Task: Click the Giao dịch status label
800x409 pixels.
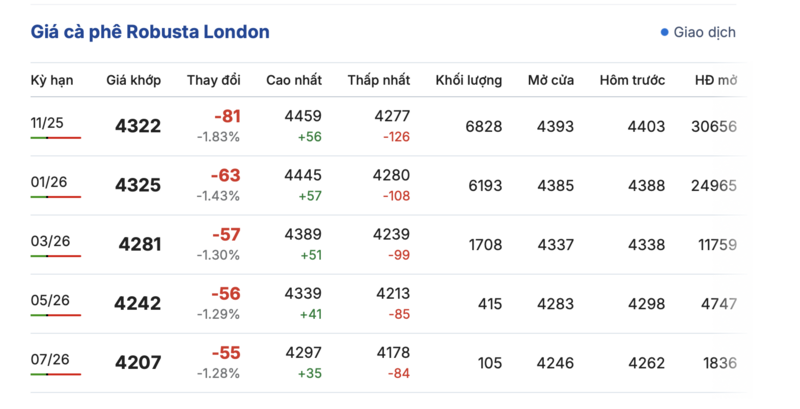Action: click(x=704, y=32)
